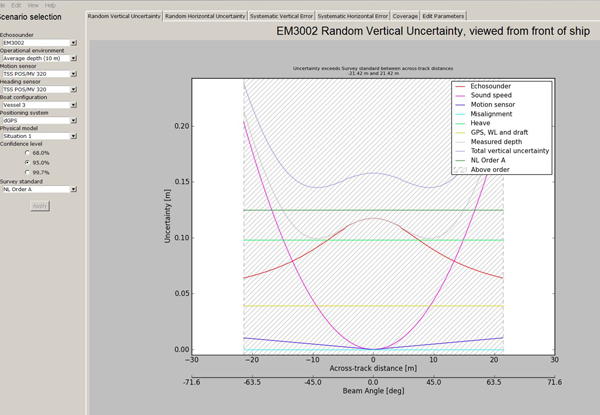Expand the Operational environment dropdown
This screenshot has height=415, width=600.
pos(39,58)
